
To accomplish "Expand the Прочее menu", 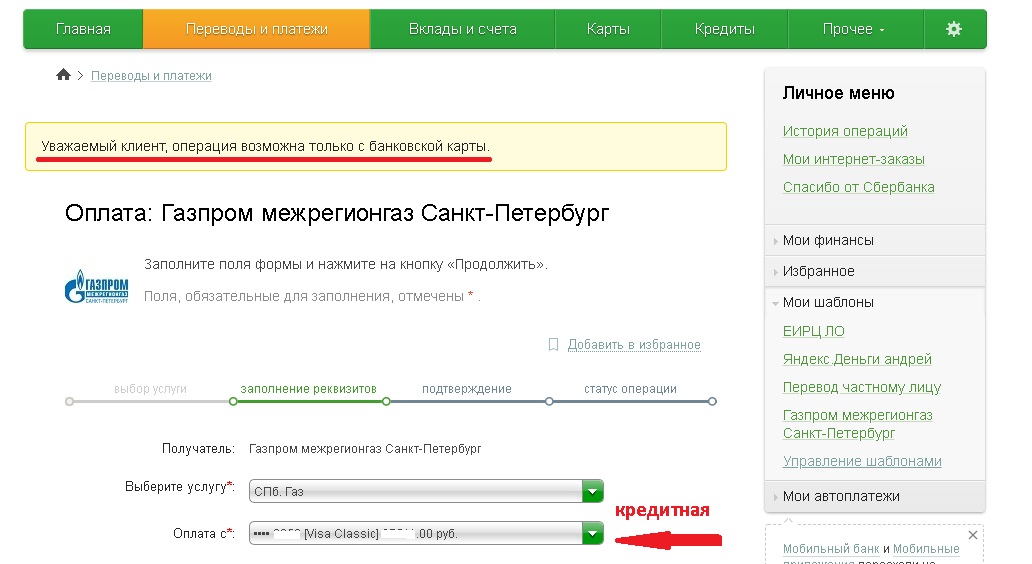I will pos(854,29).
